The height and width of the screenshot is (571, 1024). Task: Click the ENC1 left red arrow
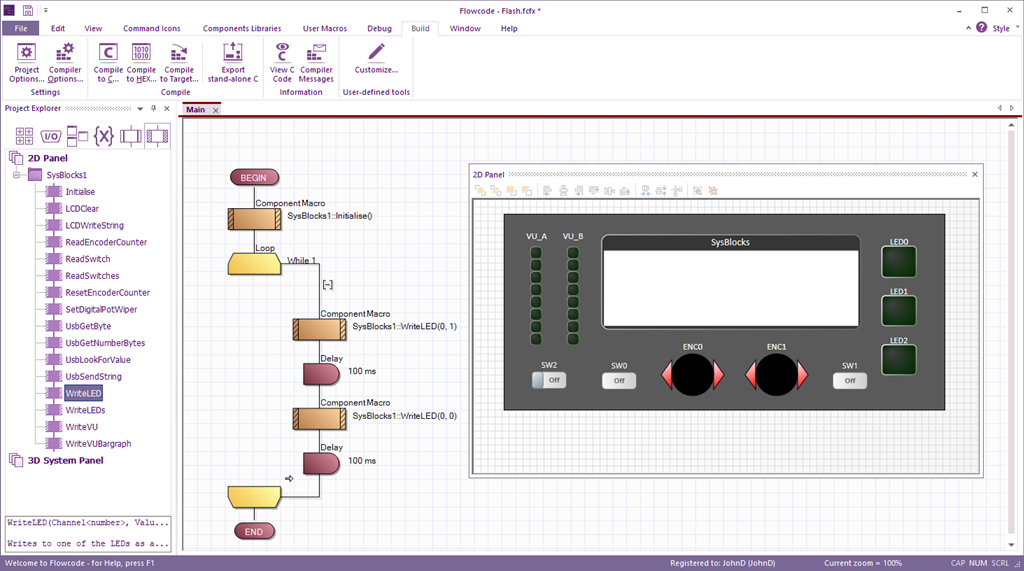[x=751, y=376]
